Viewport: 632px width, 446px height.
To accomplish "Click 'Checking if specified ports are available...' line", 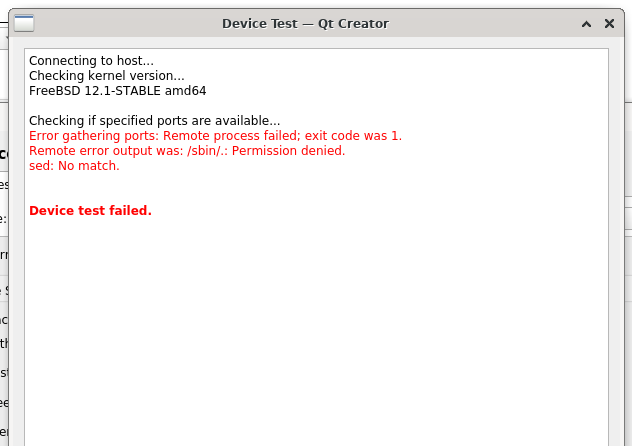I will pyautogui.click(x=154, y=120).
